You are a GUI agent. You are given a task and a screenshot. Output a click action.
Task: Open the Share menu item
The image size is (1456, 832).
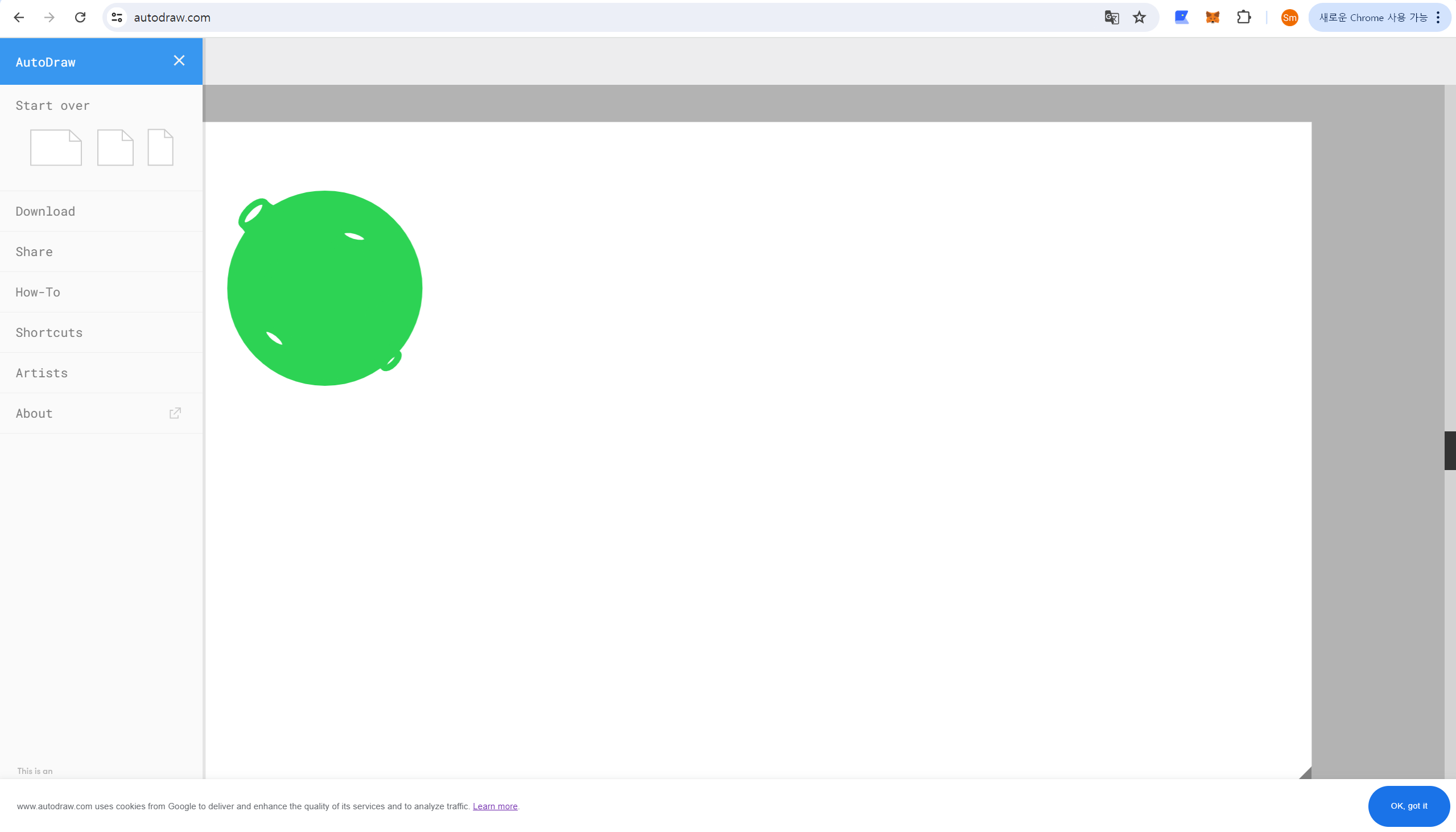click(34, 252)
